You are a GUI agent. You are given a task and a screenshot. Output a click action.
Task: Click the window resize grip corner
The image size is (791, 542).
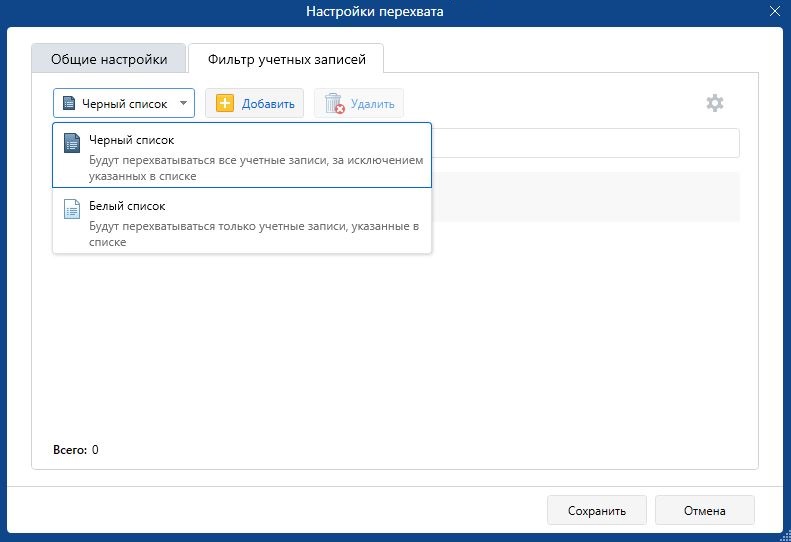(x=785, y=536)
